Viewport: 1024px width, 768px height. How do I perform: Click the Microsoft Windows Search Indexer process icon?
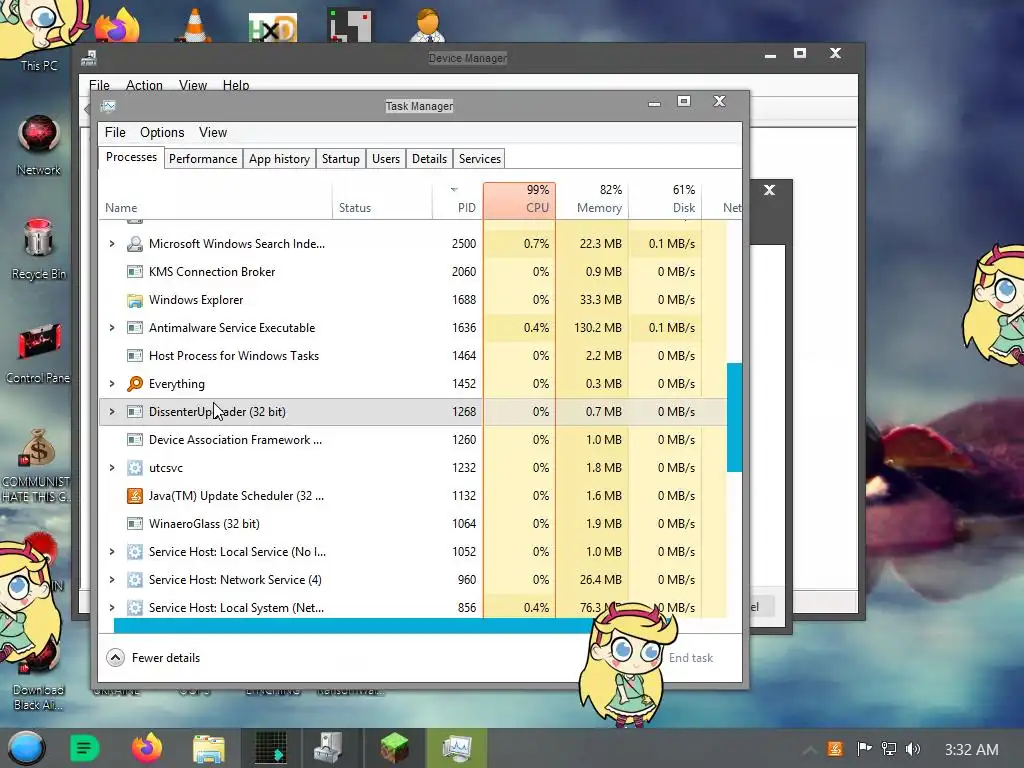pyautogui.click(x=135, y=244)
